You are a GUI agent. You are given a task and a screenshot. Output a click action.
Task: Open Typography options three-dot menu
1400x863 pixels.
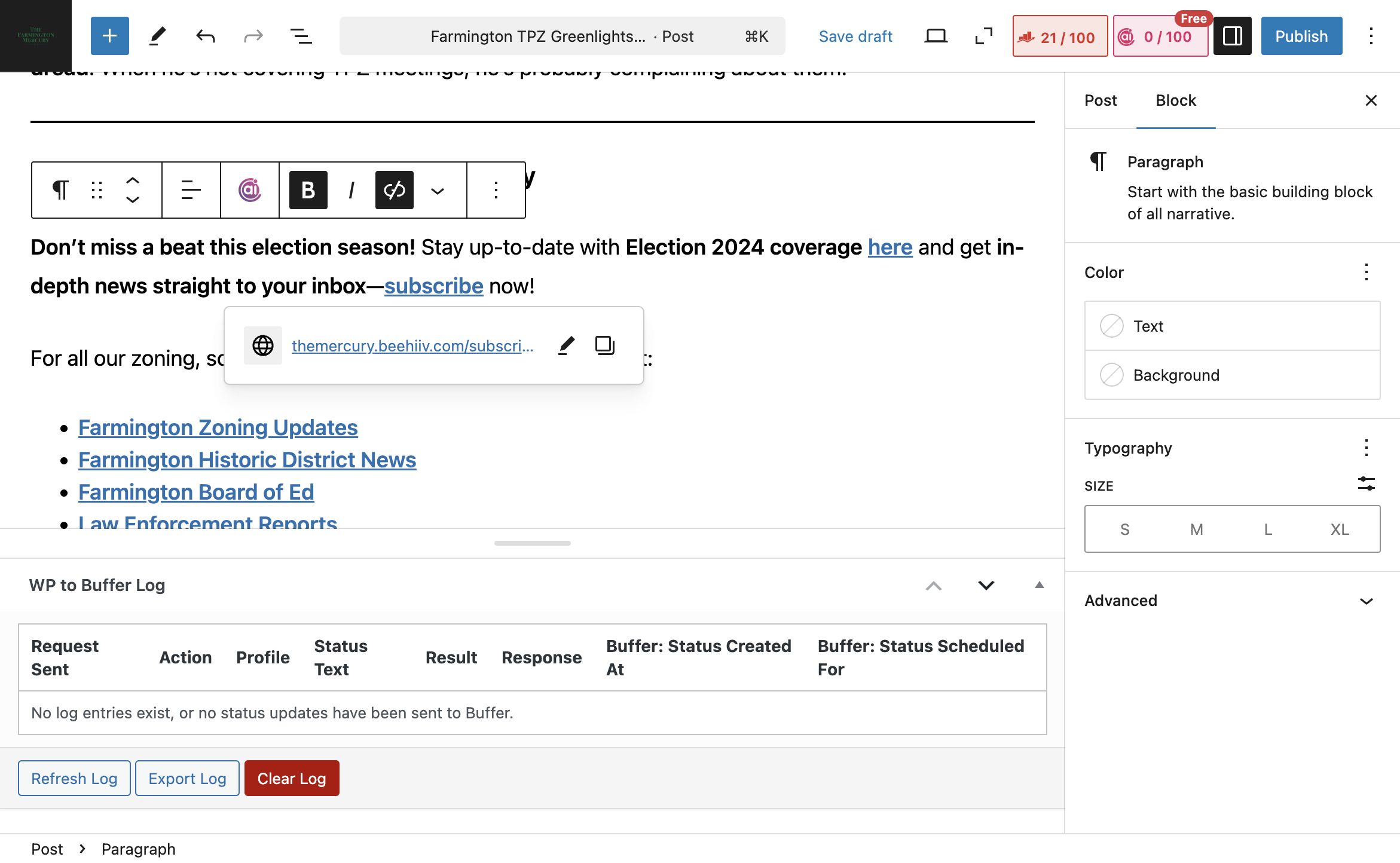1366,448
